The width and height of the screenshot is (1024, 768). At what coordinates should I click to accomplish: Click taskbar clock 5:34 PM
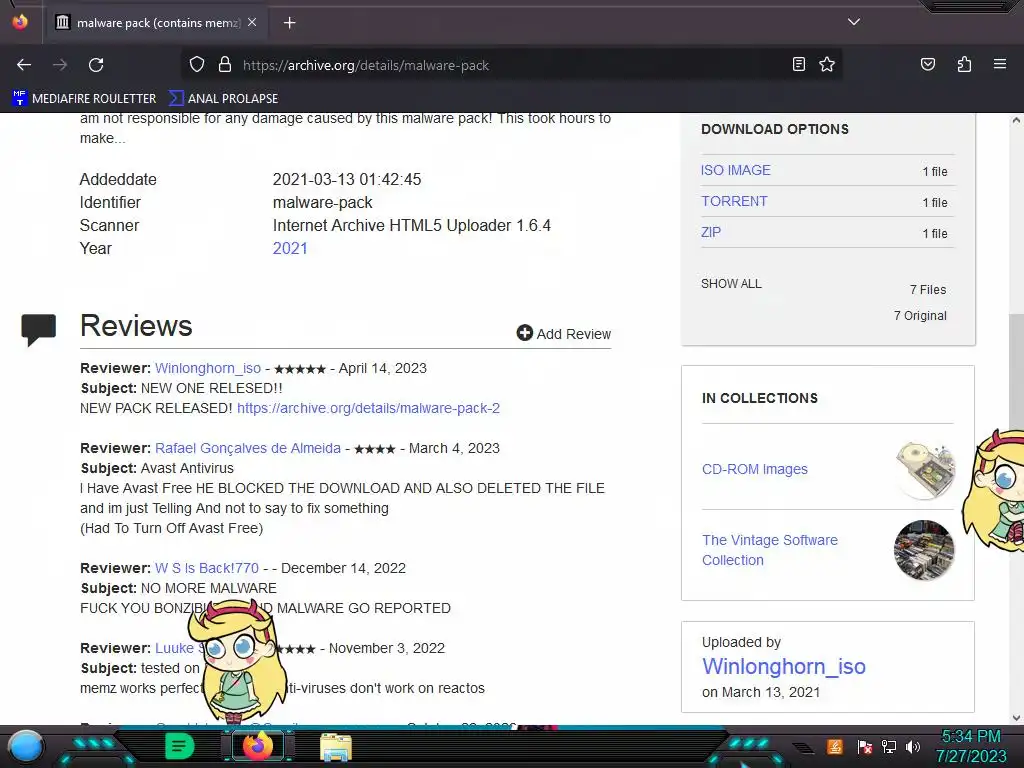click(970, 736)
